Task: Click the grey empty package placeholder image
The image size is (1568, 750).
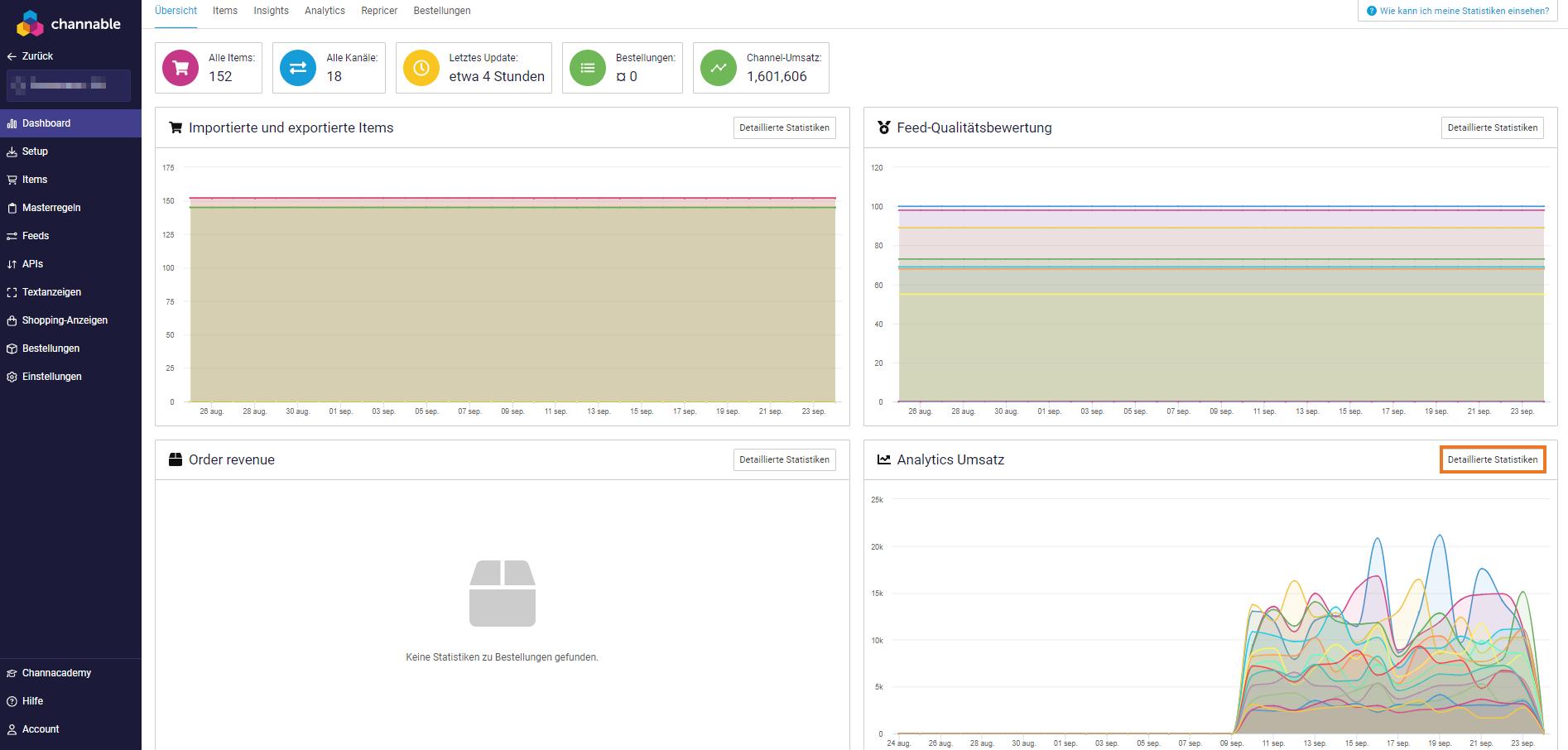Action: (x=503, y=594)
